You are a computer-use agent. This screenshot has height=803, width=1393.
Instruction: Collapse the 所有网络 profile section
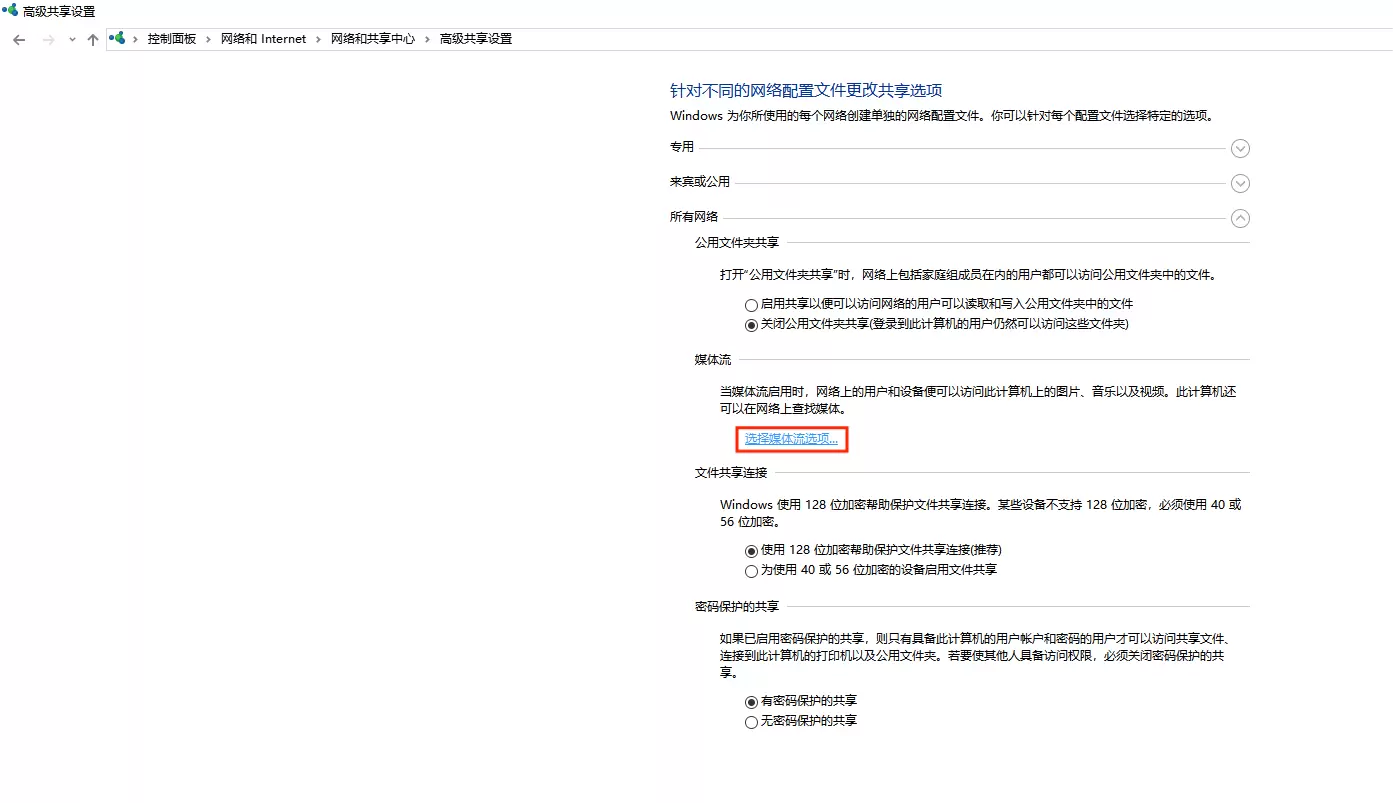coord(1240,218)
